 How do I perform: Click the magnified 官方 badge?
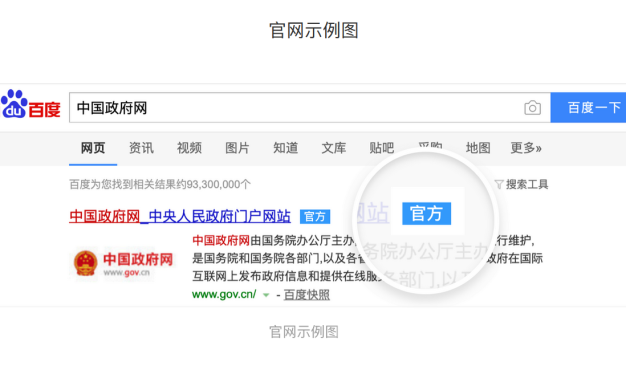pyautogui.click(x=426, y=214)
